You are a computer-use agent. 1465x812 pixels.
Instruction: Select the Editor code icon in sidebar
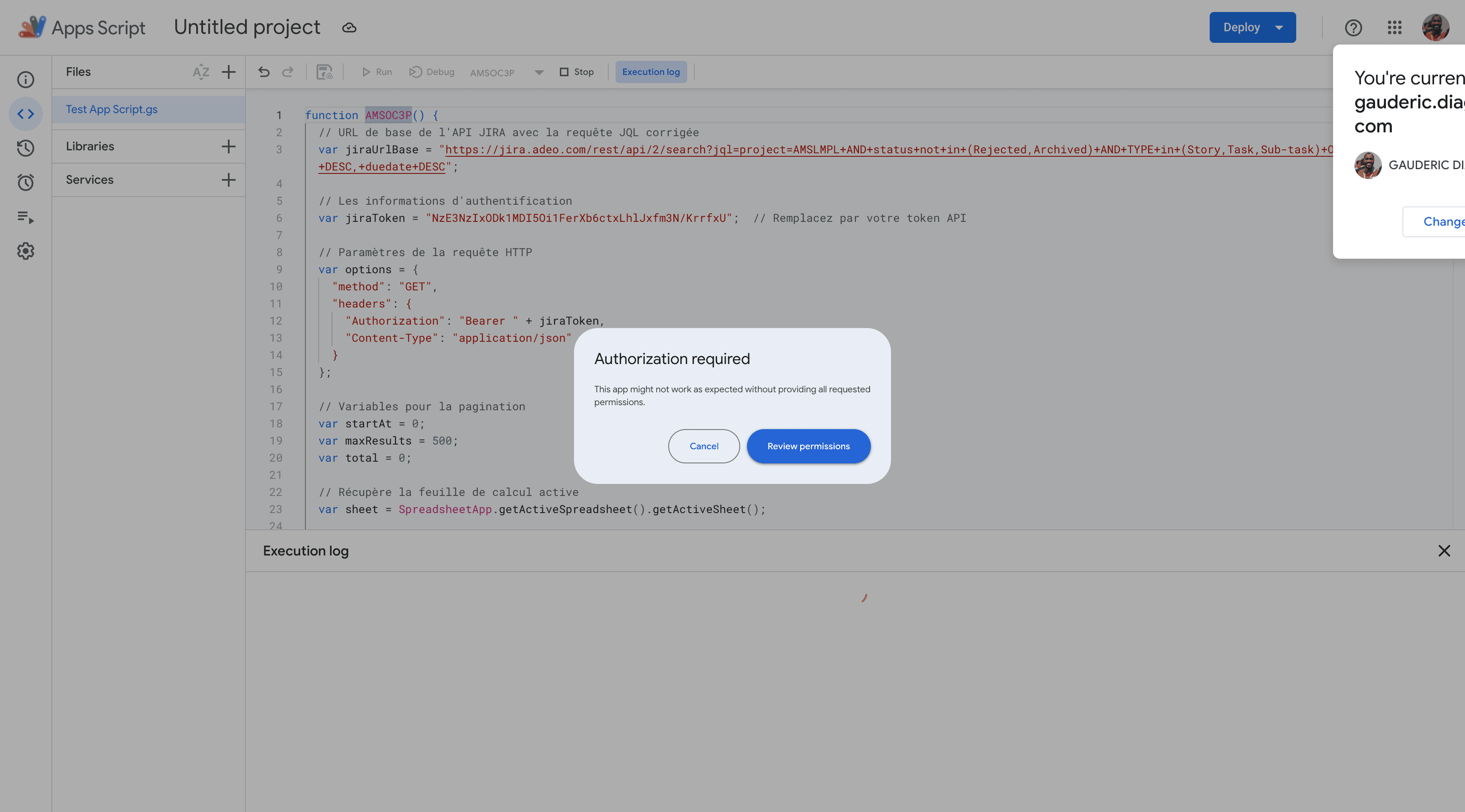click(26, 114)
